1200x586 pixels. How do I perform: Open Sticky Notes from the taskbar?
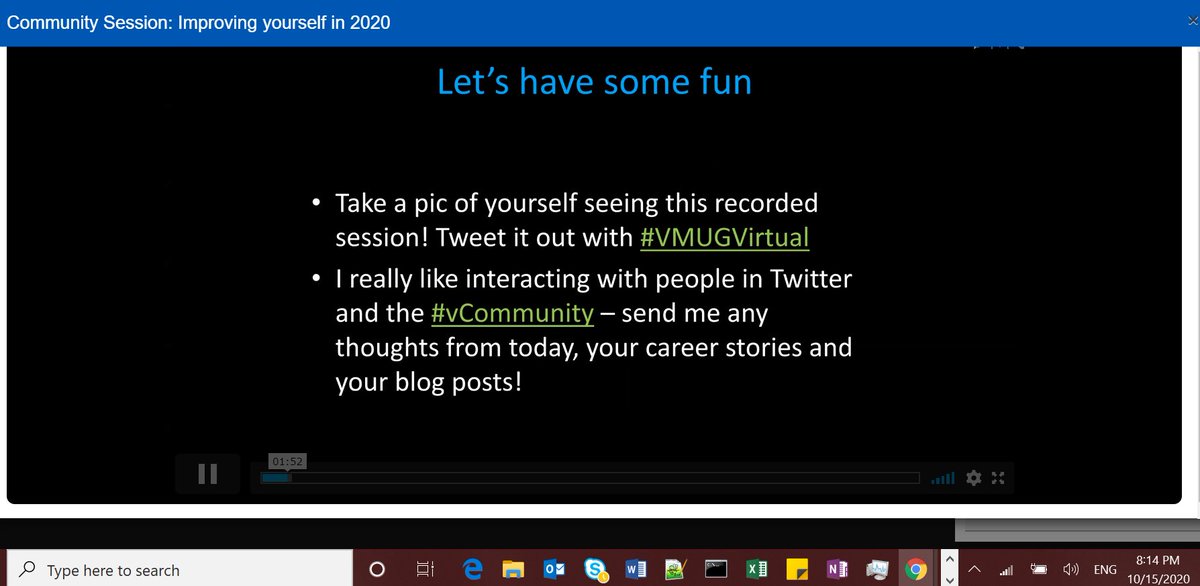798,570
